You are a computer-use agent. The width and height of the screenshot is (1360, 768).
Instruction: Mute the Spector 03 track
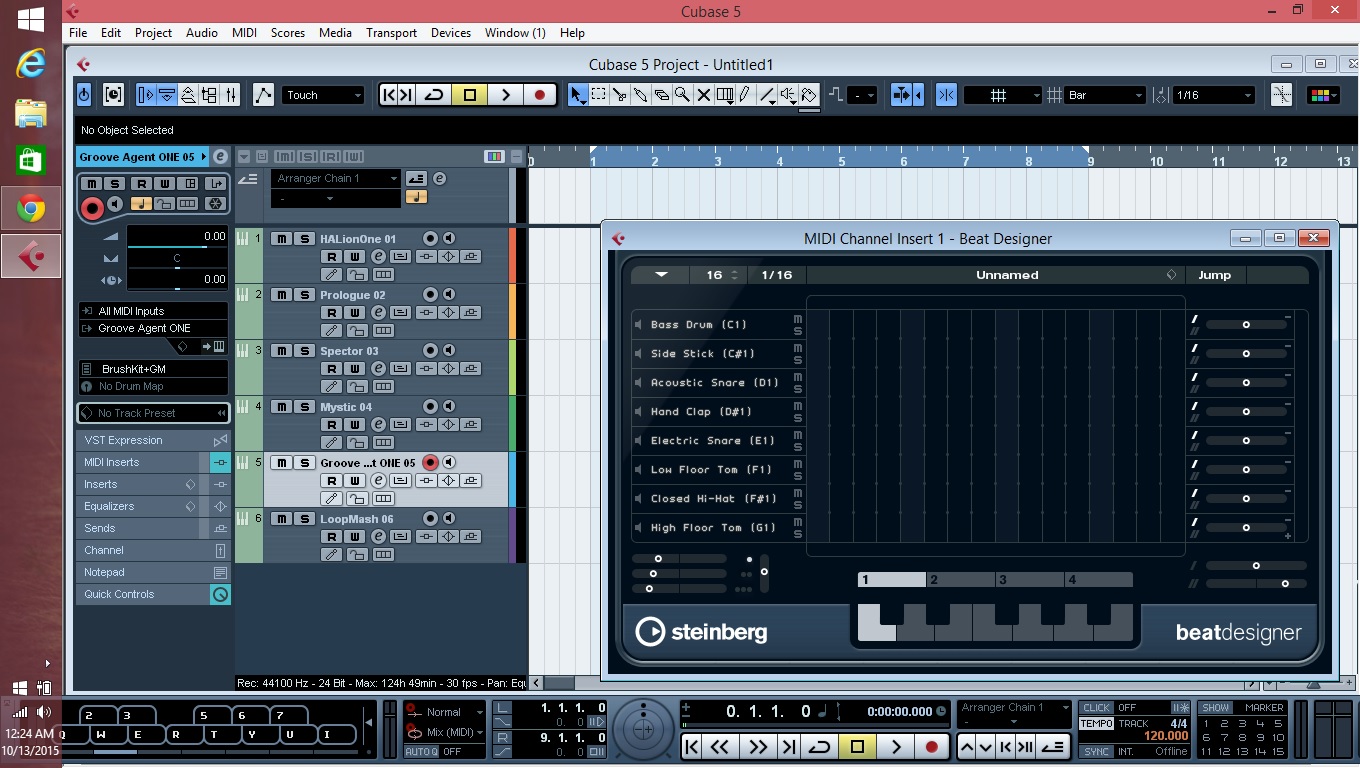click(x=280, y=351)
